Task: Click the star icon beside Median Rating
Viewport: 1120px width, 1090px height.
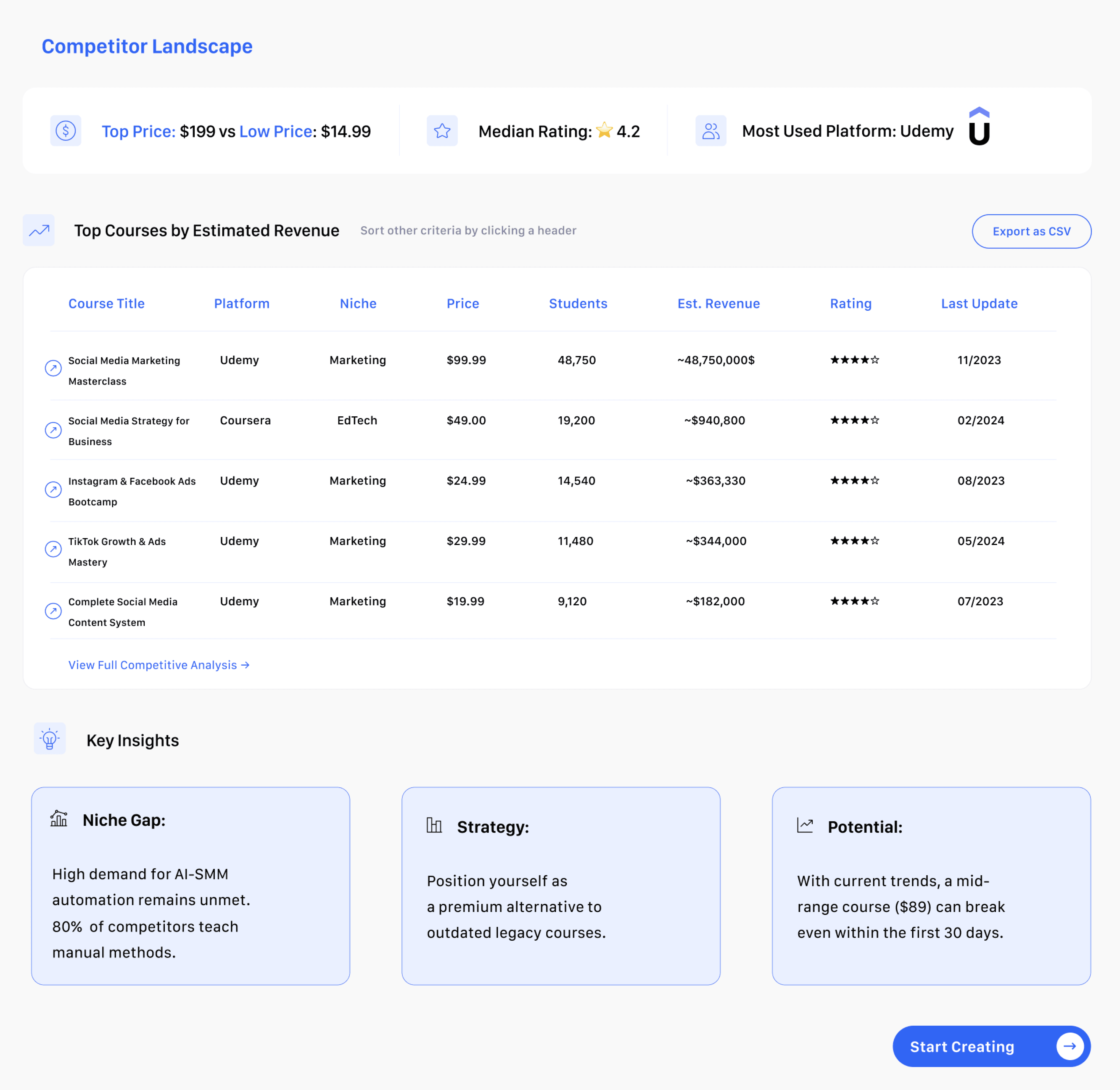Action: (x=442, y=131)
